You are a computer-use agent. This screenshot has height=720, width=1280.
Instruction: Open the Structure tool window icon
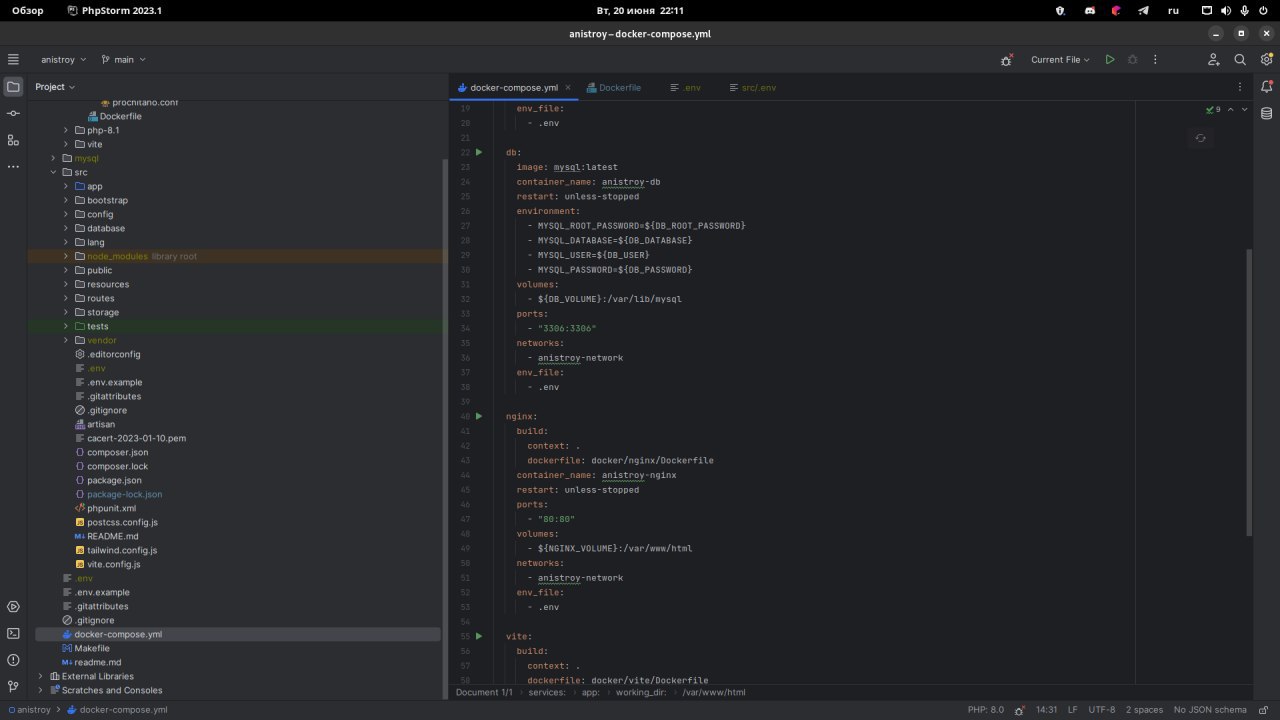point(13,140)
